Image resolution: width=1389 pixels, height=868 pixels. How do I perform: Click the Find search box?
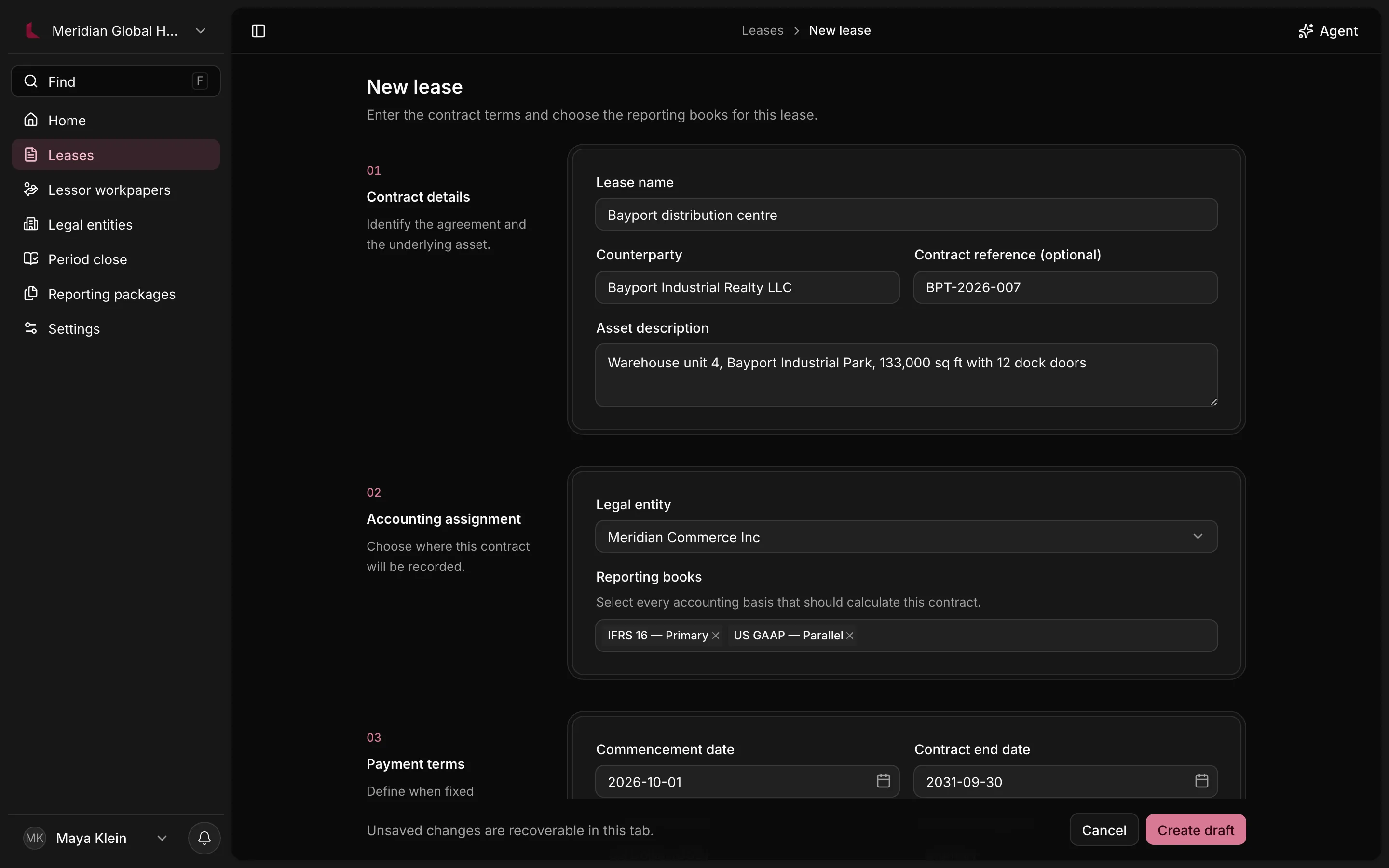click(115, 81)
